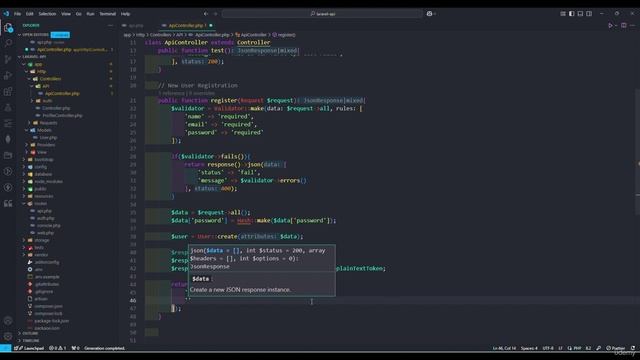Open the Search view in activity bar
The width and height of the screenshot is (640, 360).
[8, 43]
